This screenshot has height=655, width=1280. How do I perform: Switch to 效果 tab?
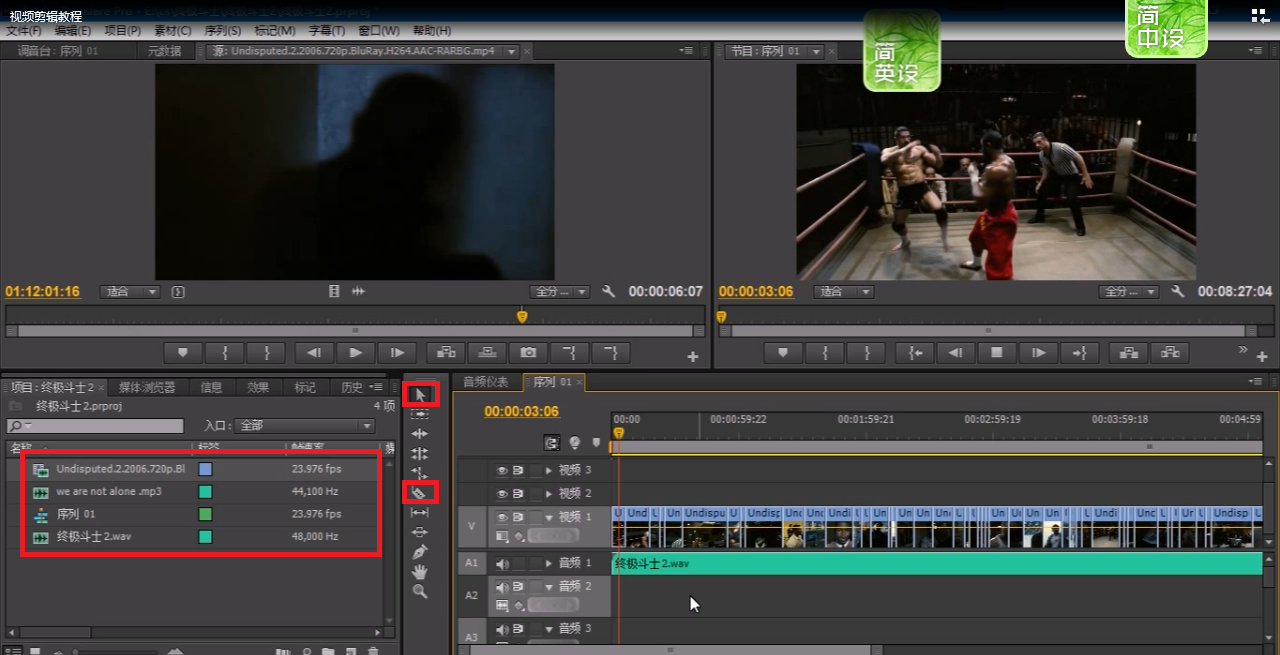258,387
